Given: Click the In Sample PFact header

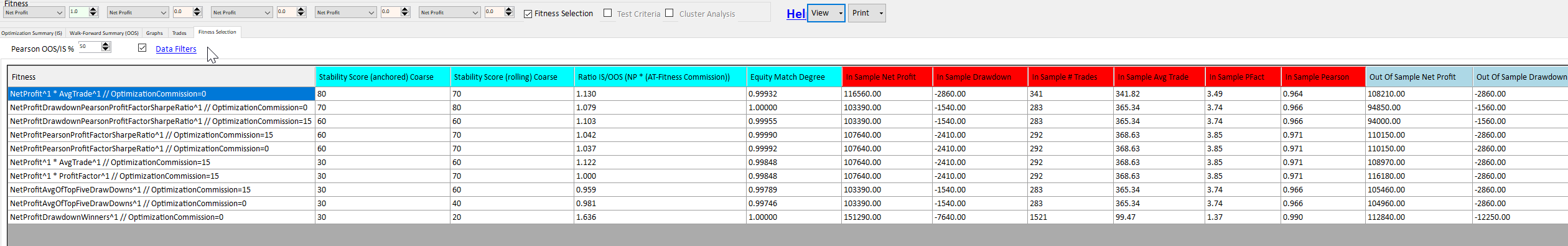Looking at the screenshot, I should pos(1243,77).
